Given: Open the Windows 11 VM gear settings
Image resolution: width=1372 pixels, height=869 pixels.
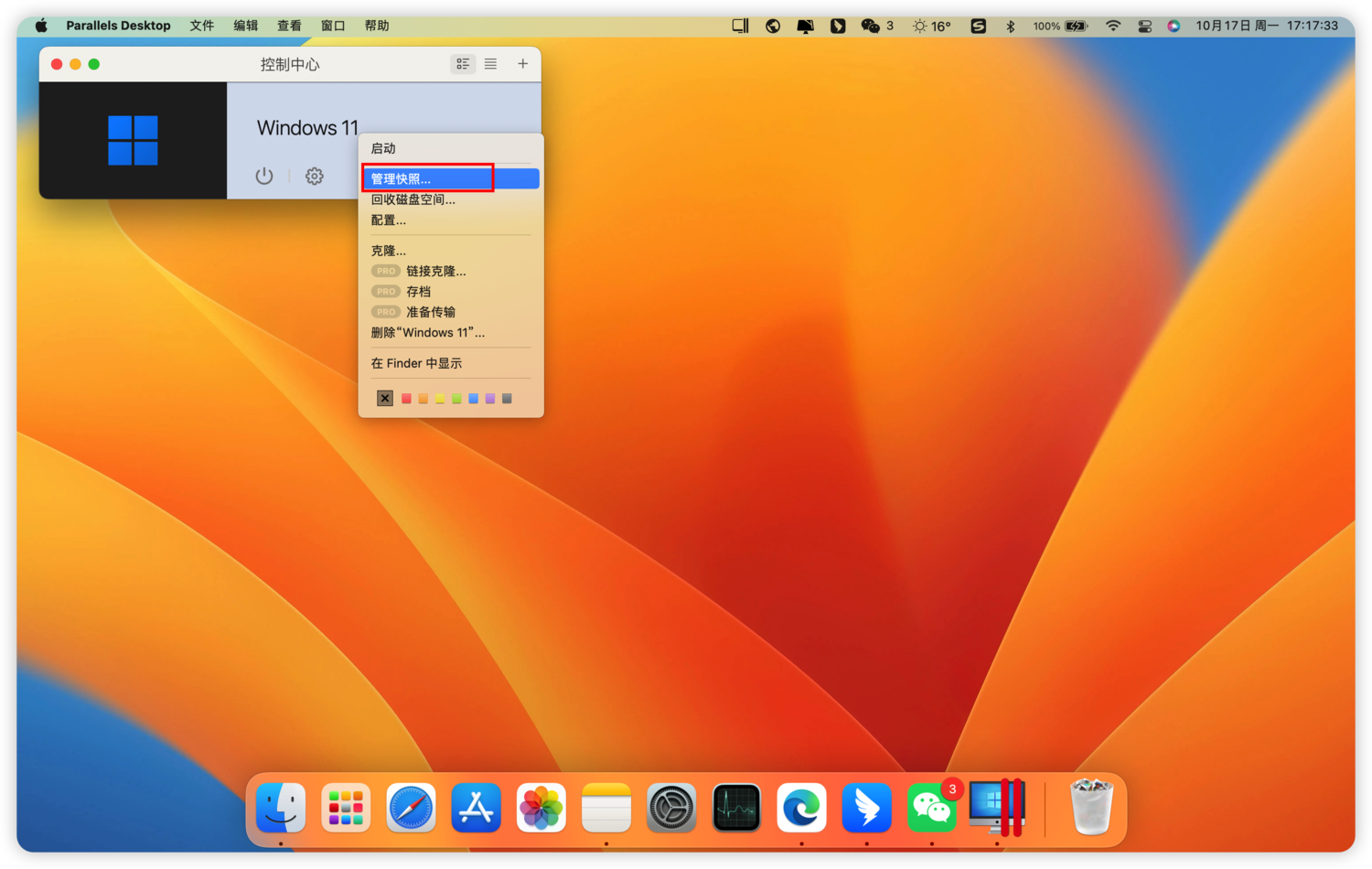Looking at the screenshot, I should (315, 176).
